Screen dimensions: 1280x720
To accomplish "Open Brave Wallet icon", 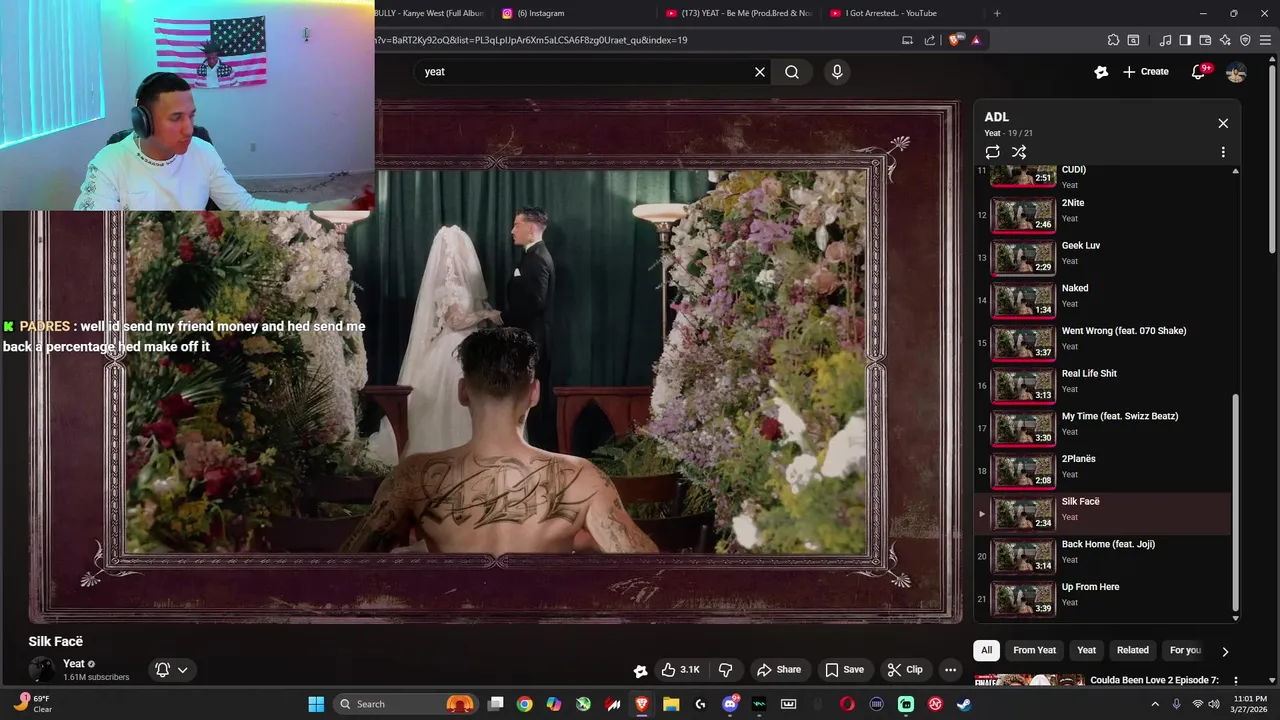I will [1205, 40].
